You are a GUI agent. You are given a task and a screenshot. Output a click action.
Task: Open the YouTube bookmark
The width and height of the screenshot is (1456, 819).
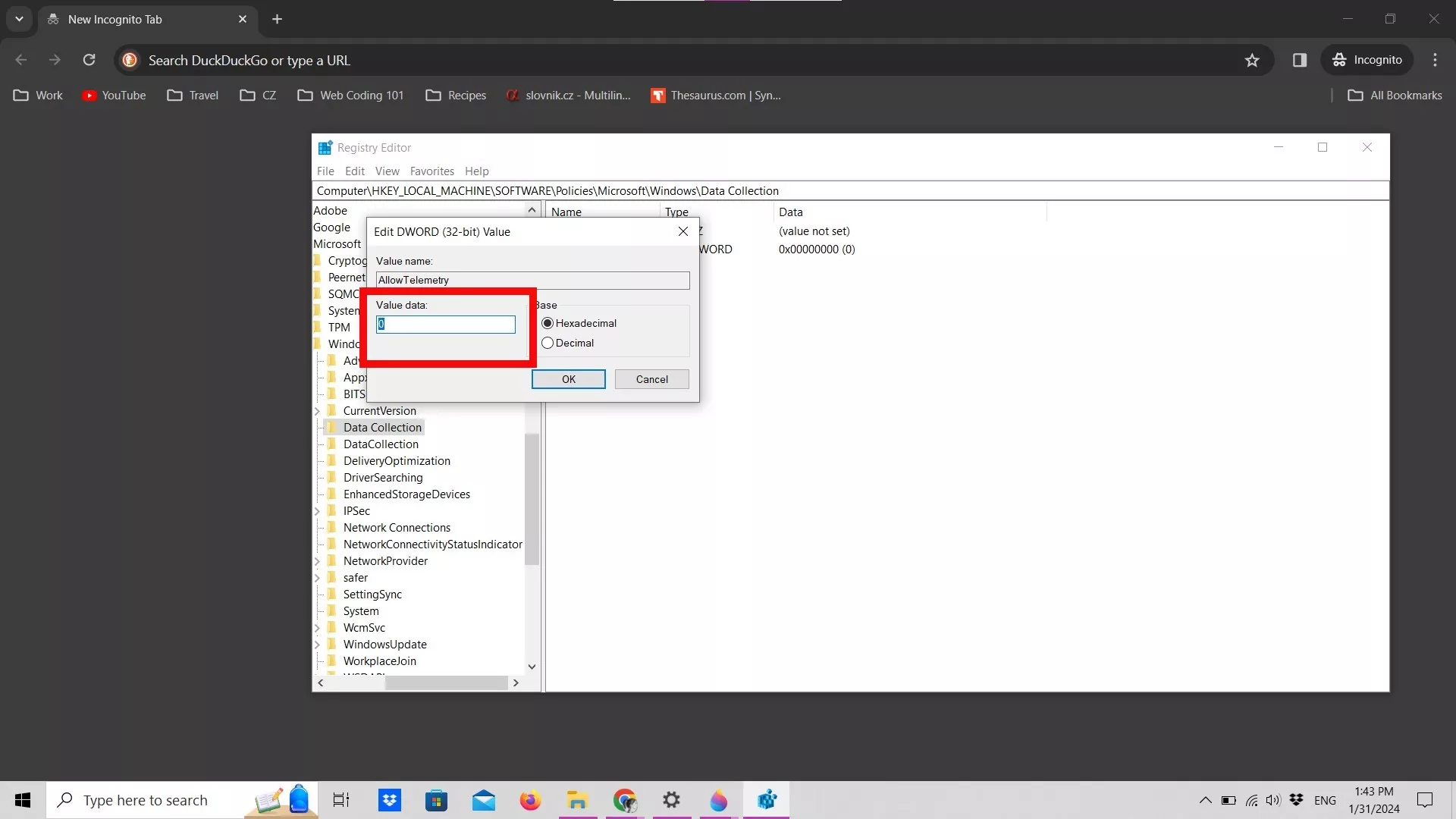[x=115, y=96]
